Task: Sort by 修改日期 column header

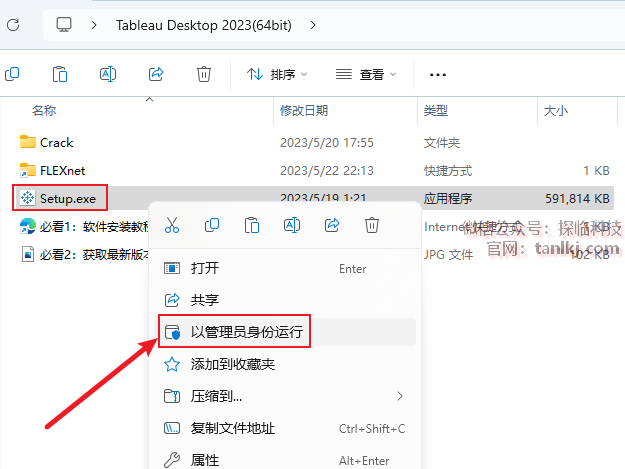Action: click(304, 110)
